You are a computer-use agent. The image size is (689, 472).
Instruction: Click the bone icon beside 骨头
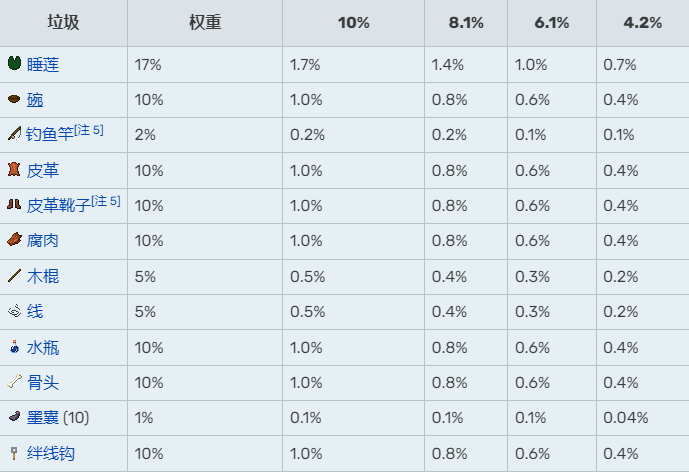click(x=15, y=381)
